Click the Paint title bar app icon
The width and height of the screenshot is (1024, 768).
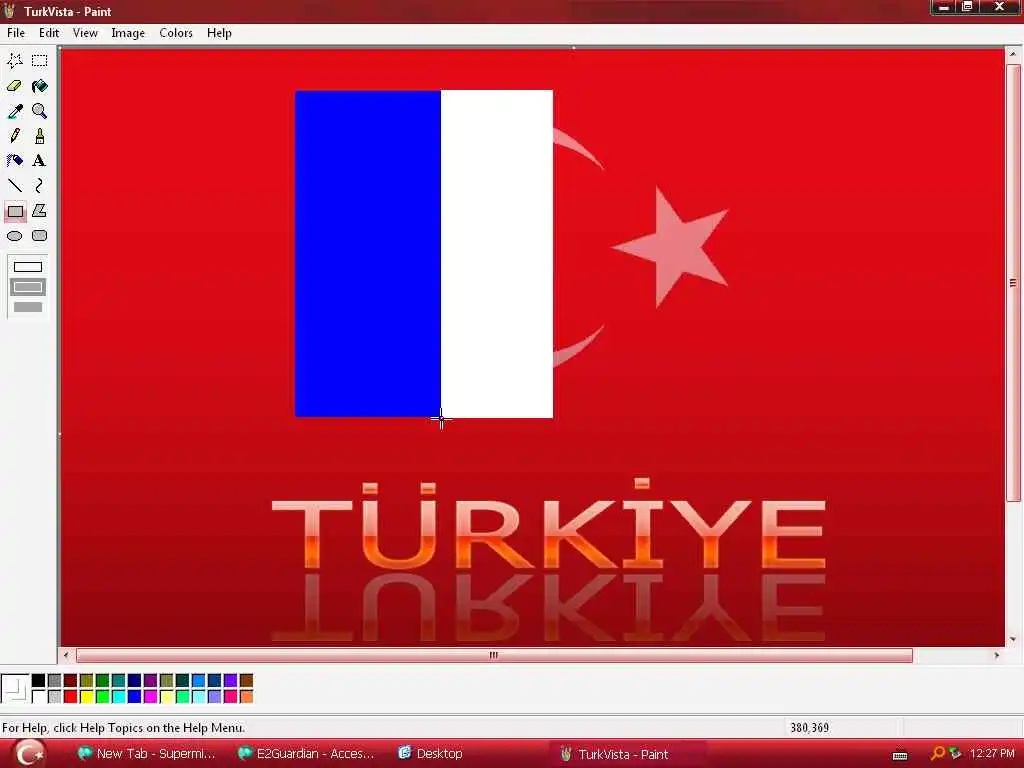coord(9,10)
